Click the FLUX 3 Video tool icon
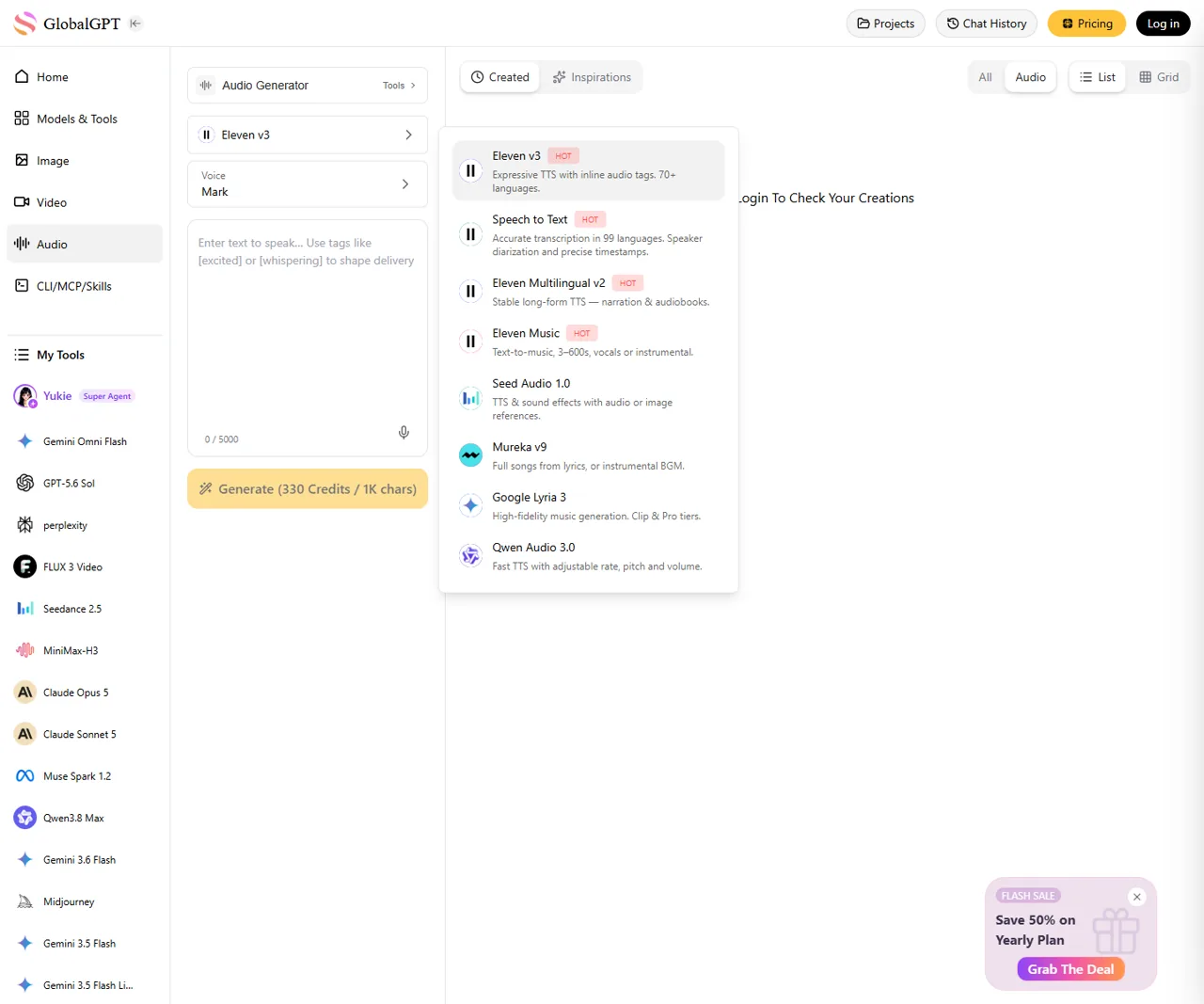Screen dimensions: 1204x1004 pos(25,566)
